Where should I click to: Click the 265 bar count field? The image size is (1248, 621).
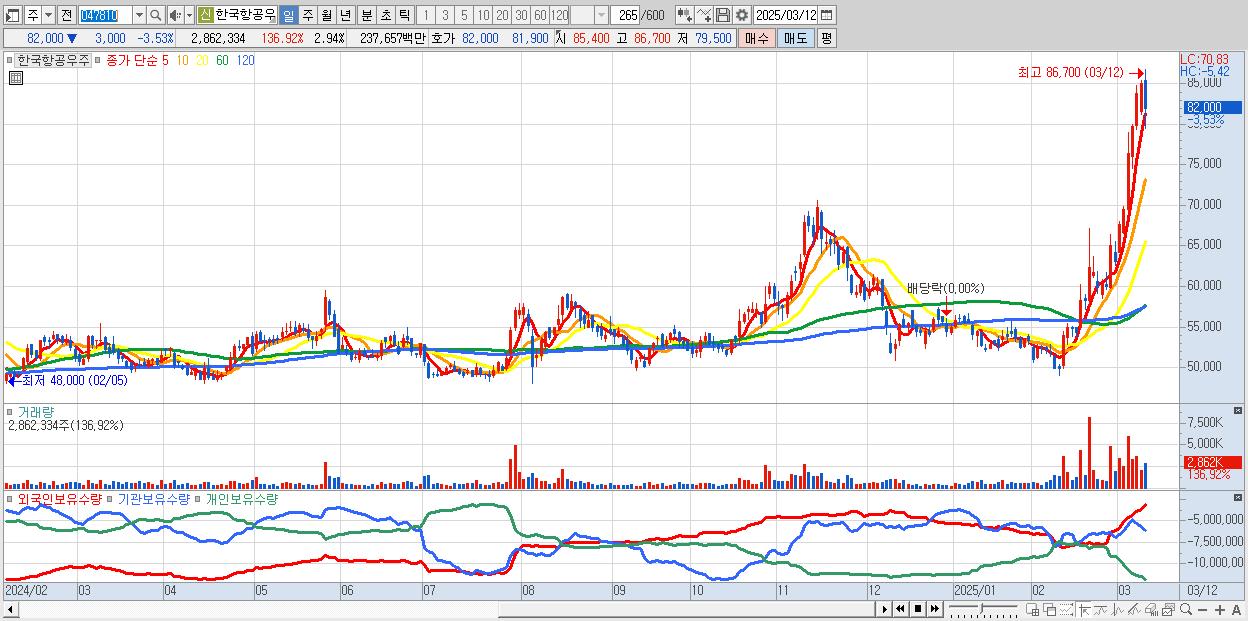pyautogui.click(x=626, y=15)
